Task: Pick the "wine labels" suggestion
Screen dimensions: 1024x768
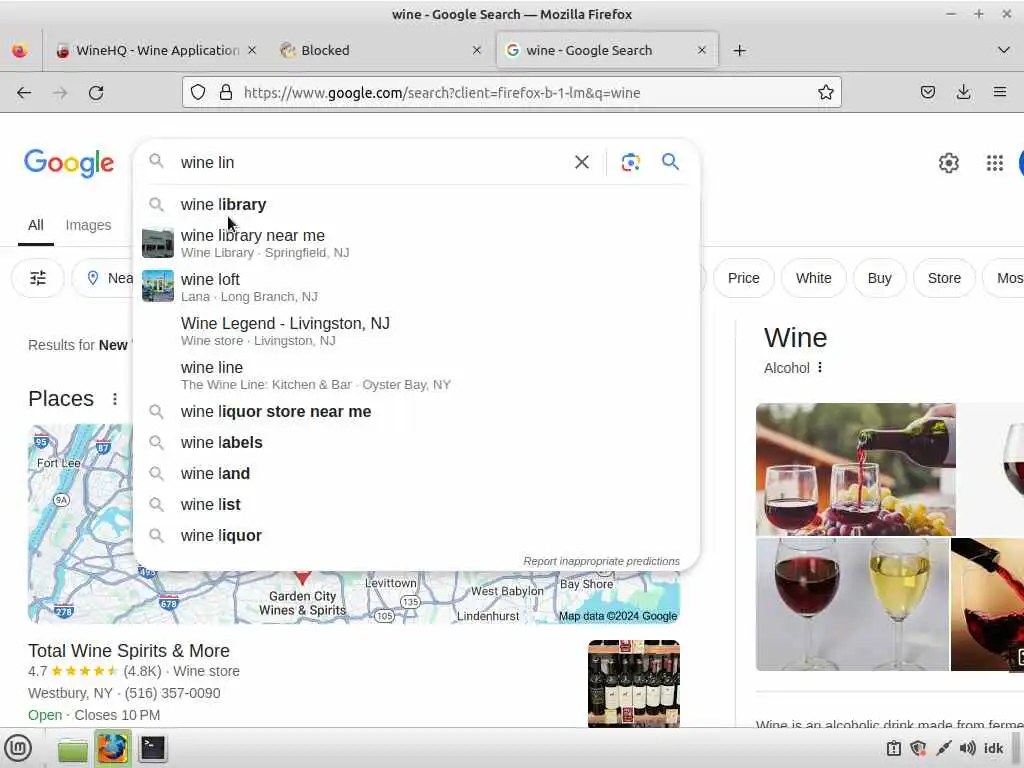Action: [416, 442]
